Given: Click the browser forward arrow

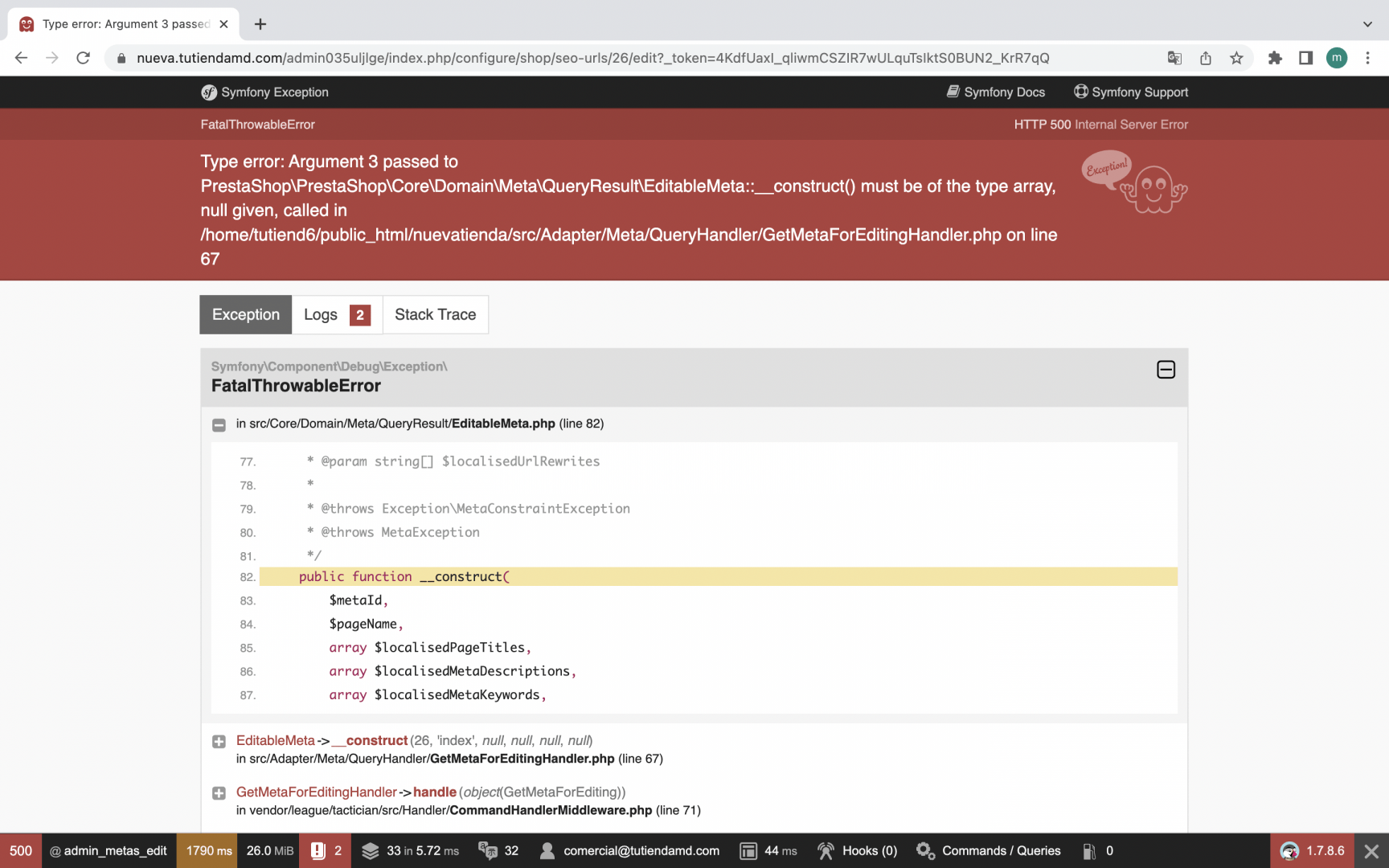Looking at the screenshot, I should (x=52, y=58).
